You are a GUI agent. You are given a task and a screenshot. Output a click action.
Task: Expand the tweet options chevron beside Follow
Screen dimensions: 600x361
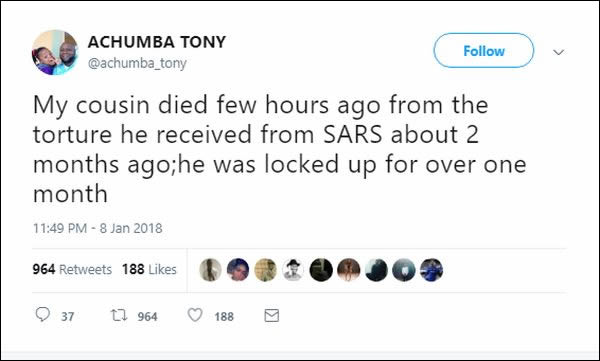click(x=559, y=52)
